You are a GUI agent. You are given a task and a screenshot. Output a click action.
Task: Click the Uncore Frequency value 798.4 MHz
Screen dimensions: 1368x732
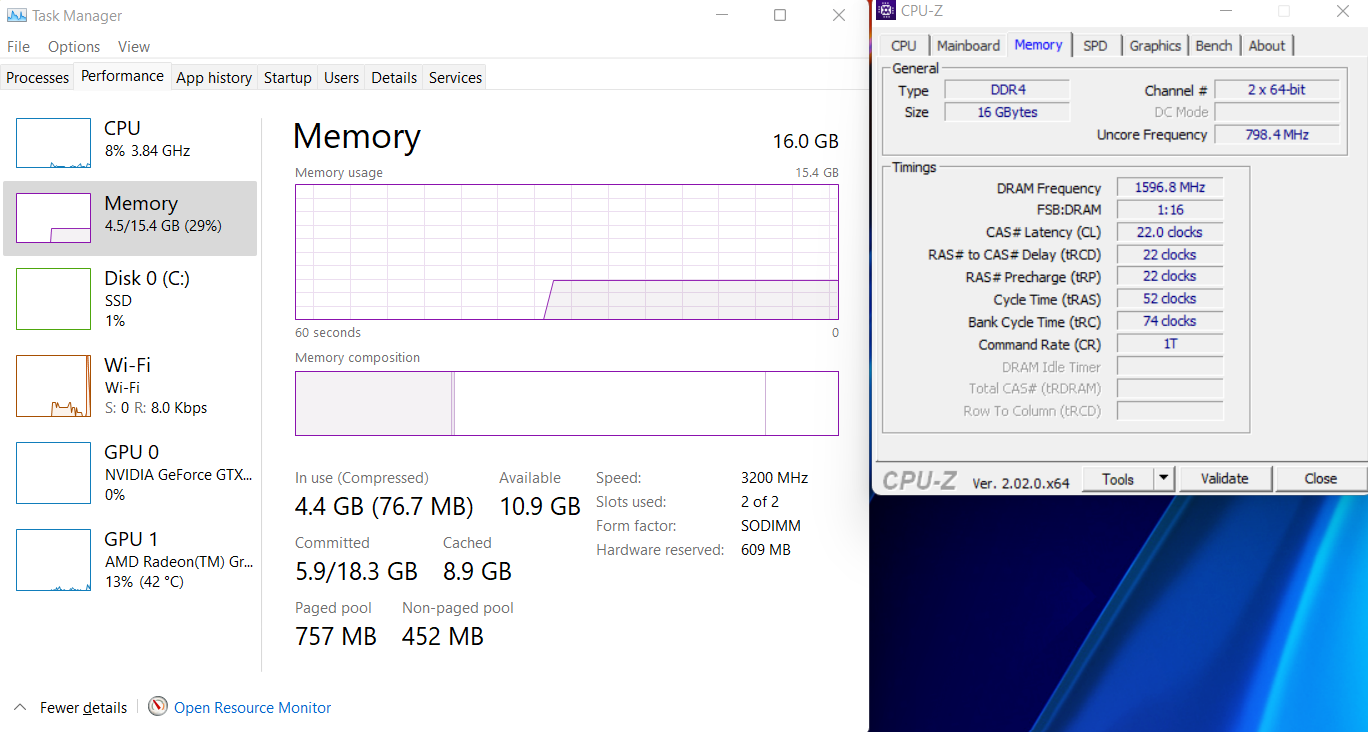[x=1276, y=134]
